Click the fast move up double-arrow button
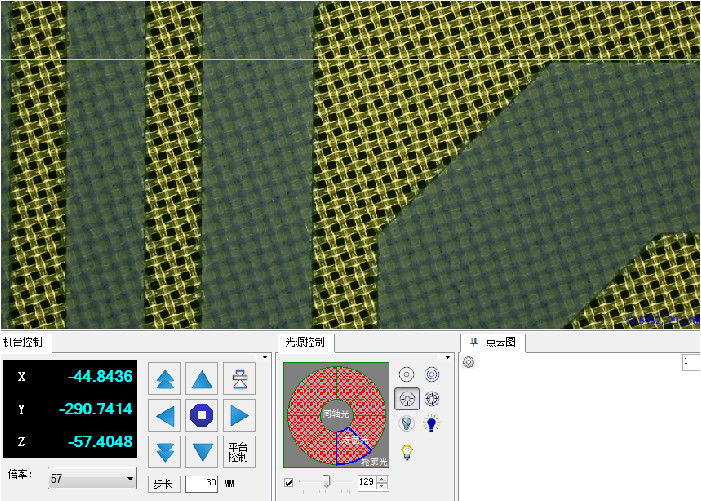Image resolution: width=701 pixels, height=501 pixels. (165, 379)
